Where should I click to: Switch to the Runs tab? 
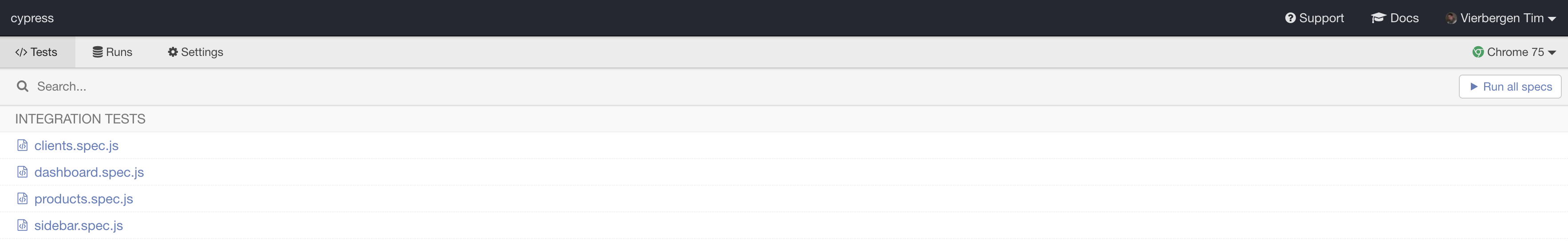113,52
